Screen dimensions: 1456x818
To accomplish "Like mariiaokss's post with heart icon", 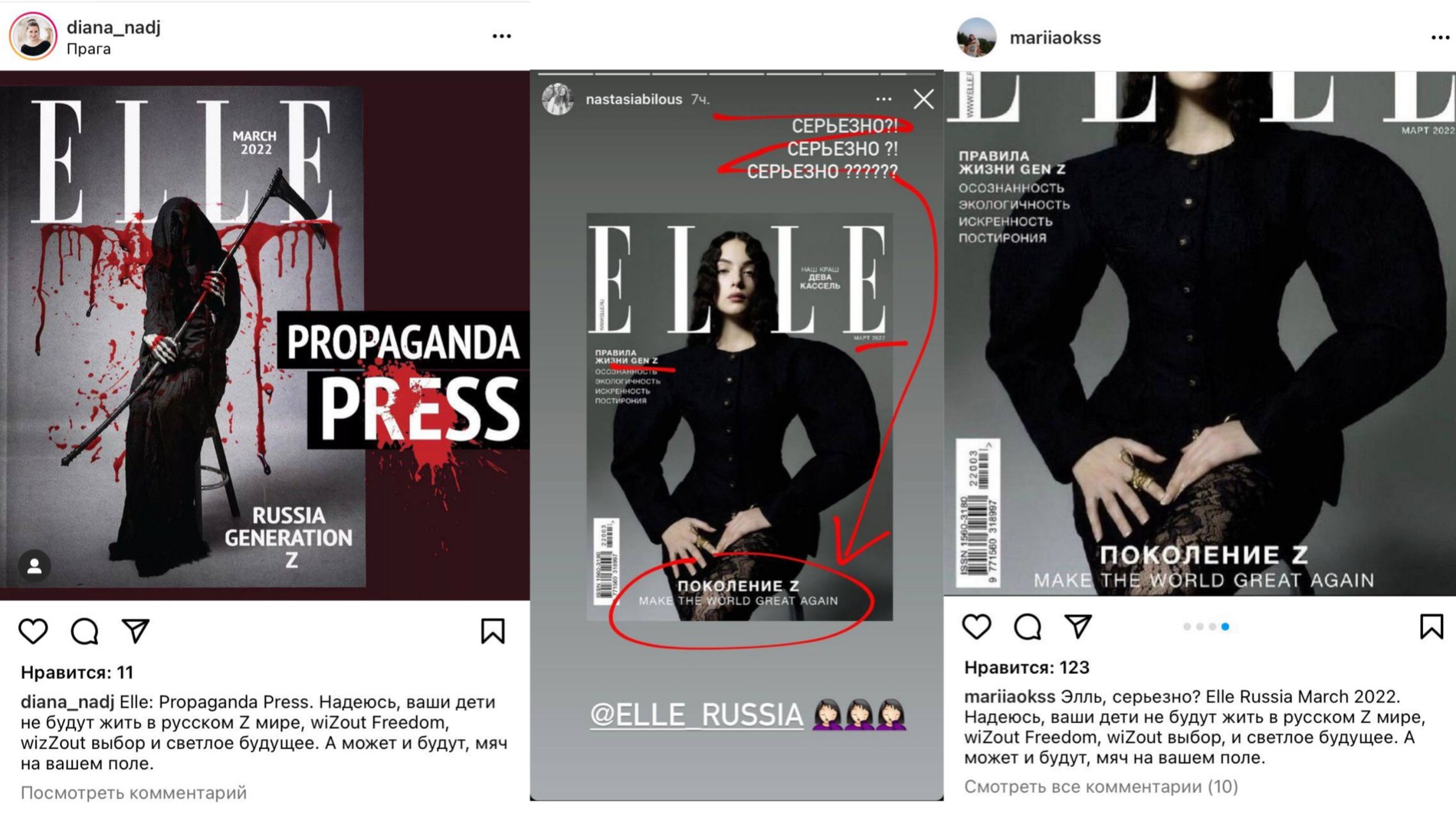I will [x=976, y=627].
